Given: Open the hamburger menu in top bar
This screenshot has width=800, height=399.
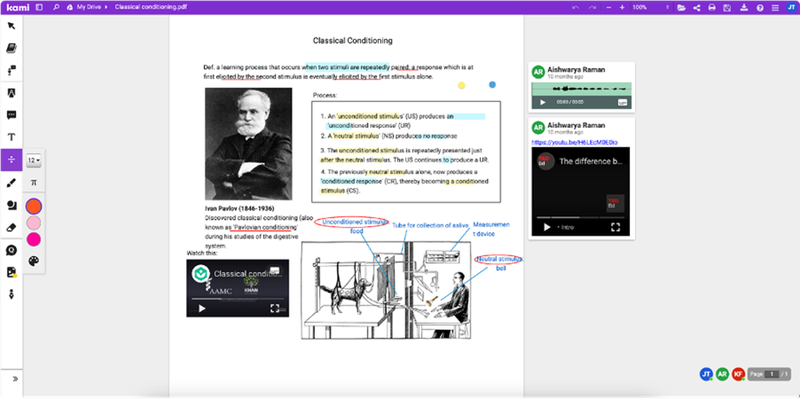Looking at the screenshot, I should [775, 8].
